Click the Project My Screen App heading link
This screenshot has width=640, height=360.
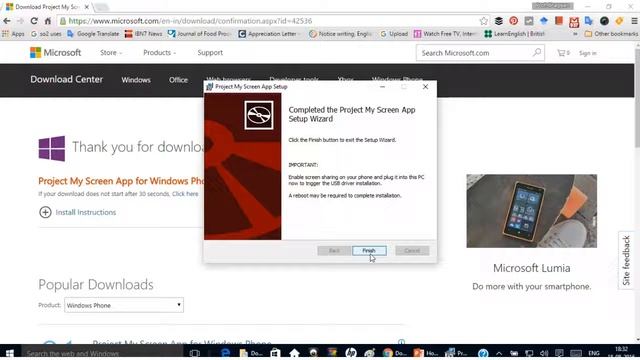[120, 181]
